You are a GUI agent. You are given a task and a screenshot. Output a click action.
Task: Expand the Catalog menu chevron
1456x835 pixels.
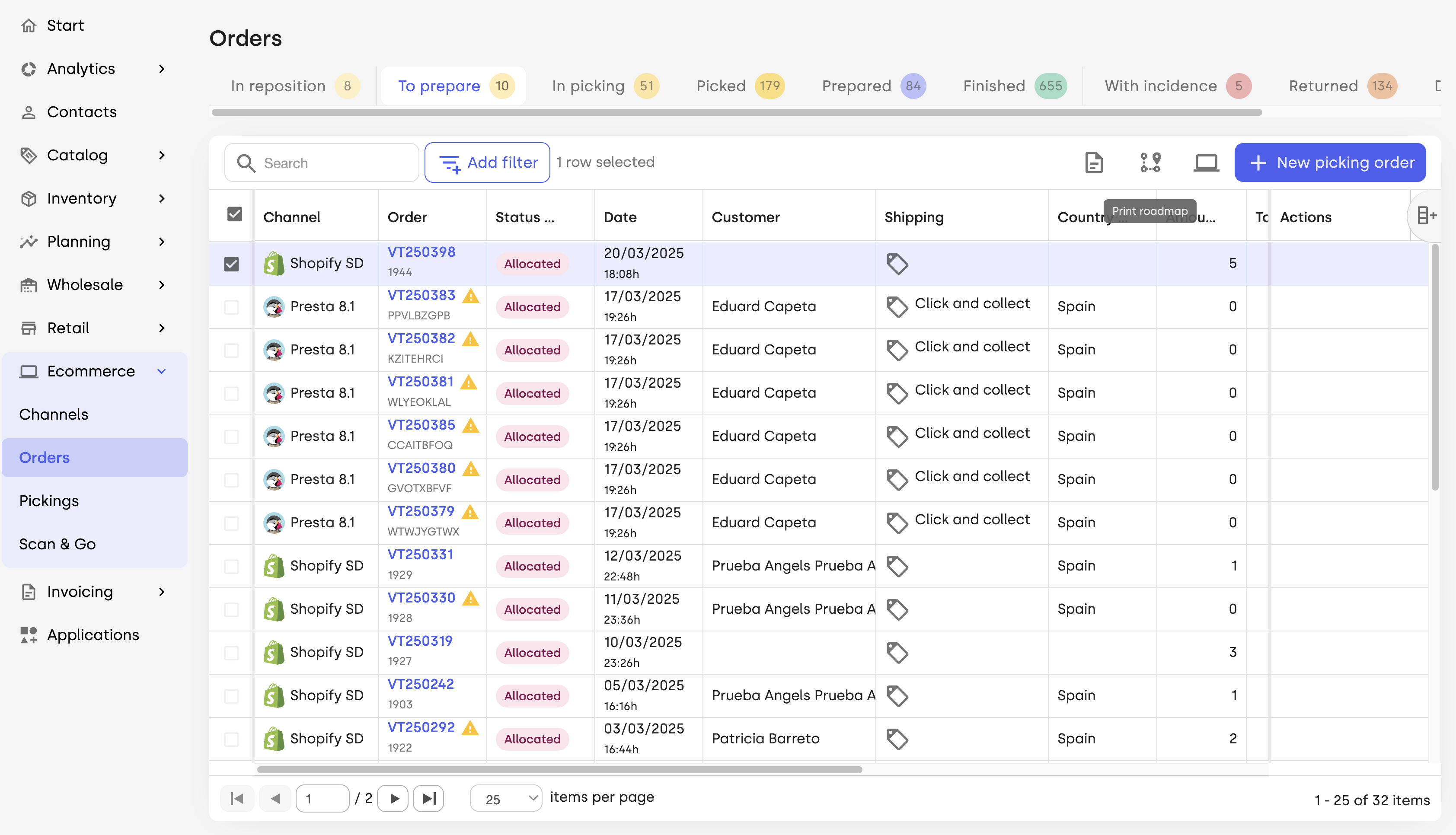click(162, 156)
